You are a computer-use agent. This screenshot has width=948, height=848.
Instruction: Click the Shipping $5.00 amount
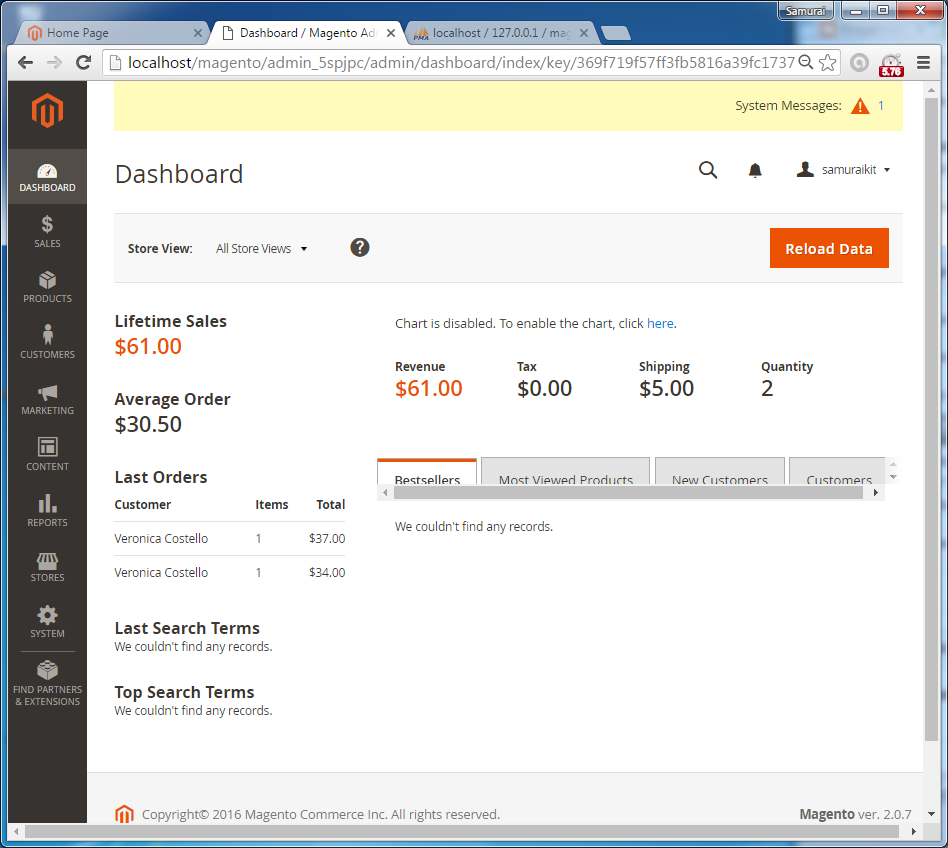pyautogui.click(x=666, y=388)
